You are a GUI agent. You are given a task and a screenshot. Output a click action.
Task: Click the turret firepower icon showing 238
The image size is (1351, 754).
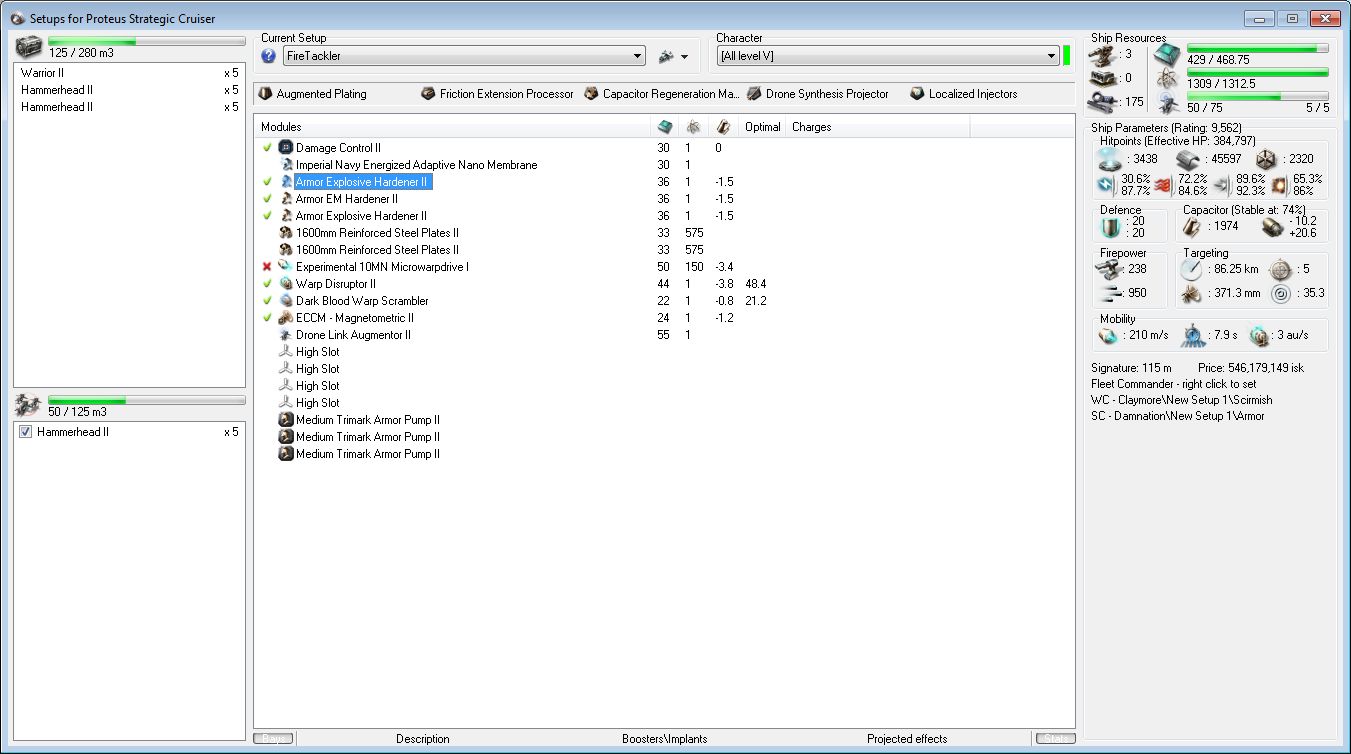pyautogui.click(x=1107, y=269)
